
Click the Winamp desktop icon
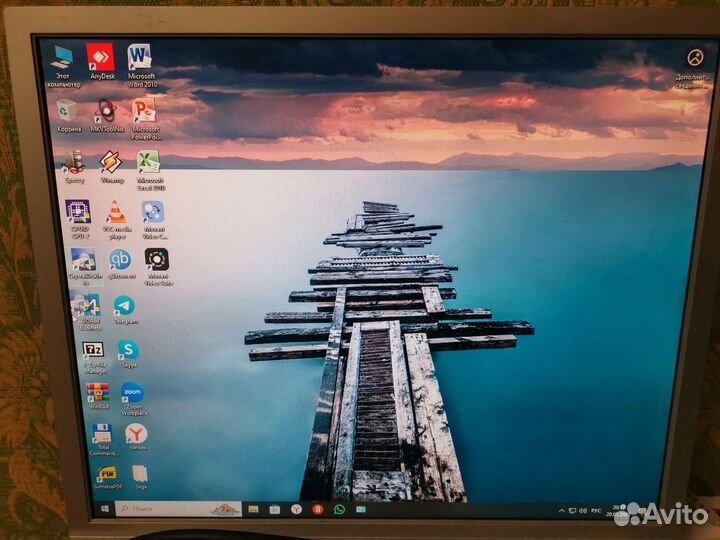point(111,162)
